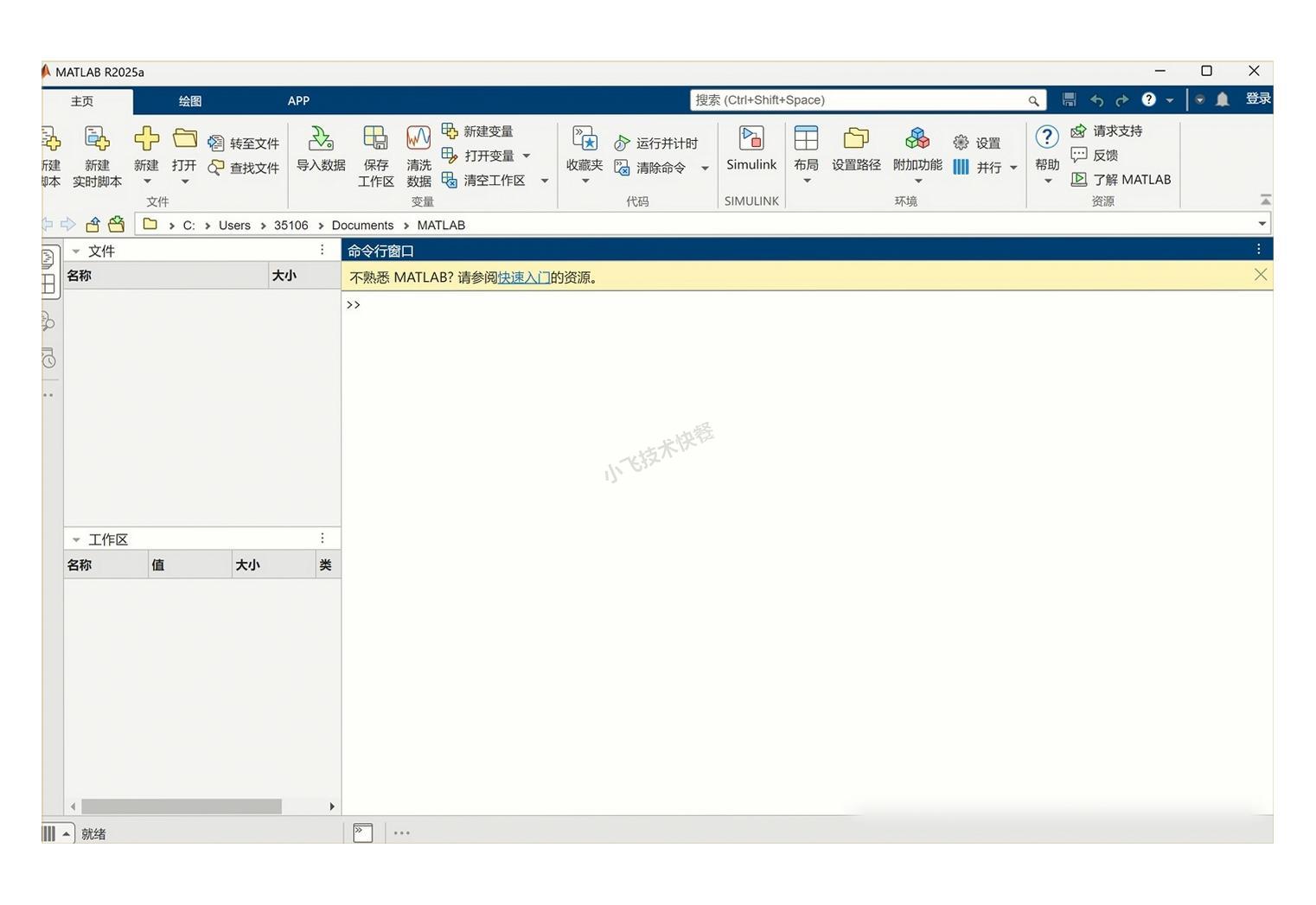Open the arrow beside 清空工作区
1316x905 pixels.
click(x=544, y=181)
